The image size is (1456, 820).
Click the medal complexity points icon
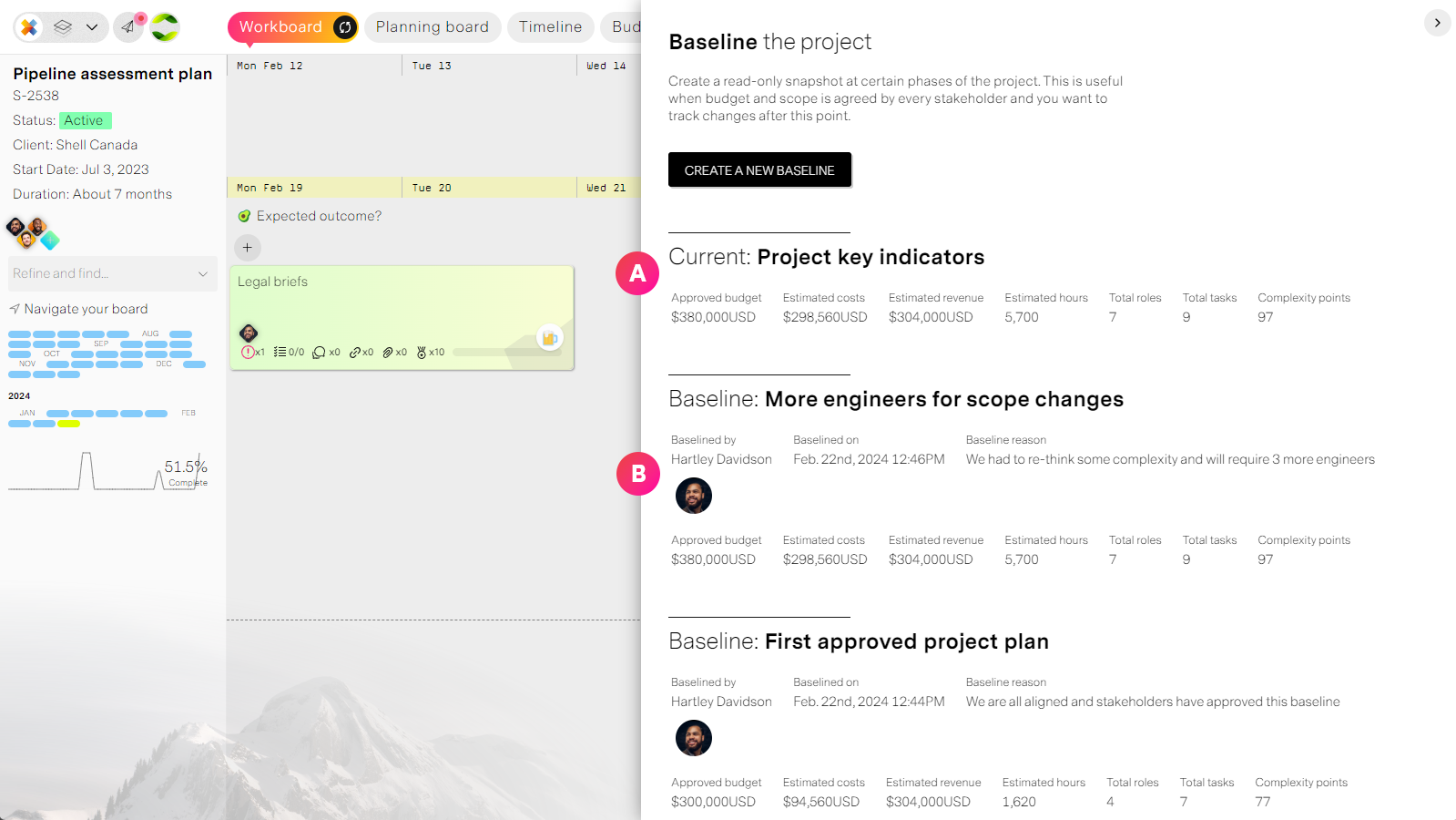point(422,352)
